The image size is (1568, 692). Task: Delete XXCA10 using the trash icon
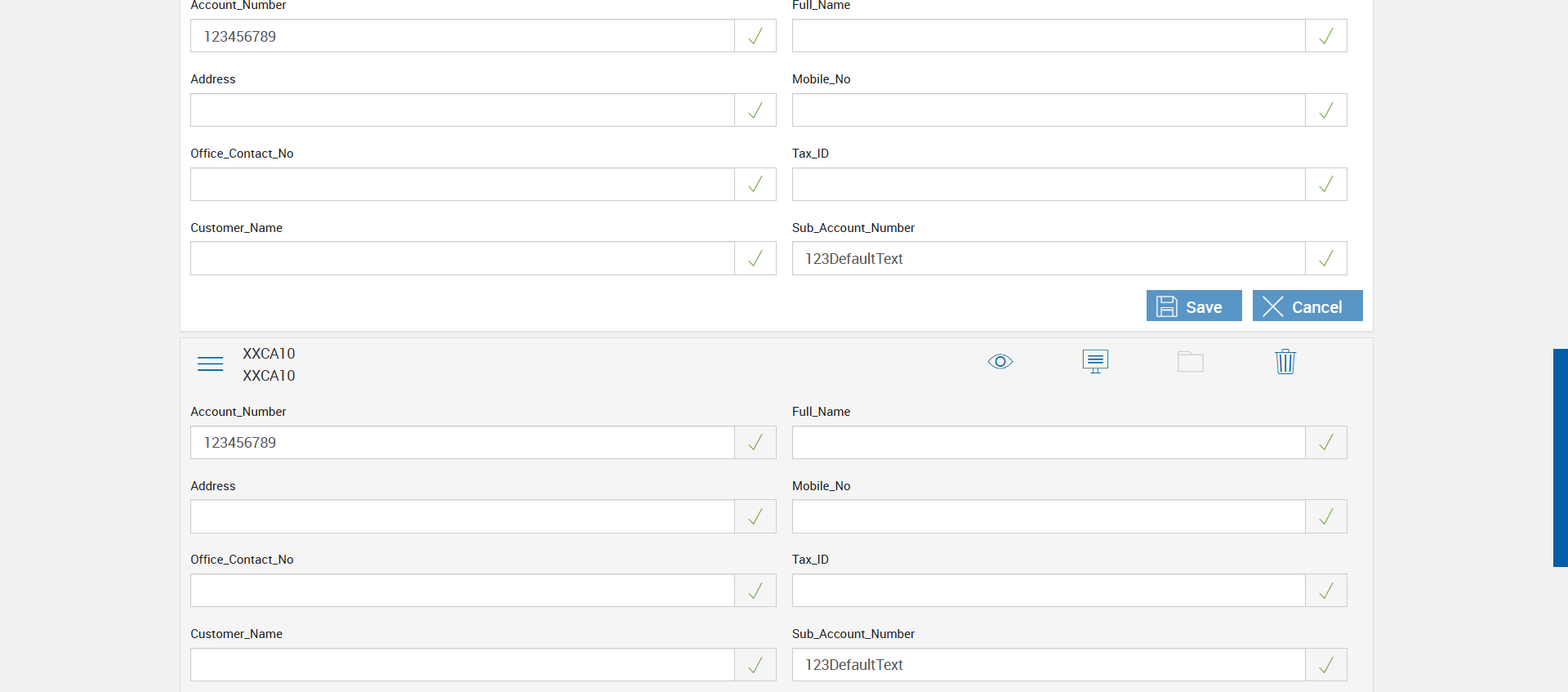(1285, 361)
